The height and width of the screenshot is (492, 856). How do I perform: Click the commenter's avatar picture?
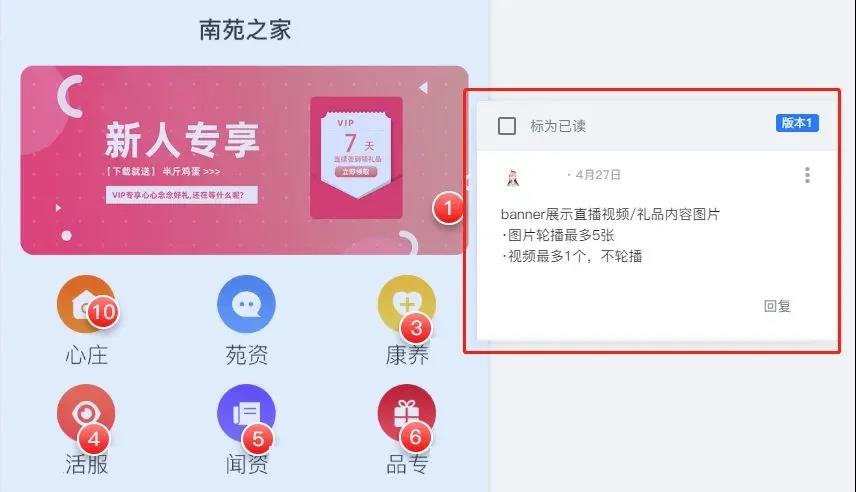tap(513, 177)
